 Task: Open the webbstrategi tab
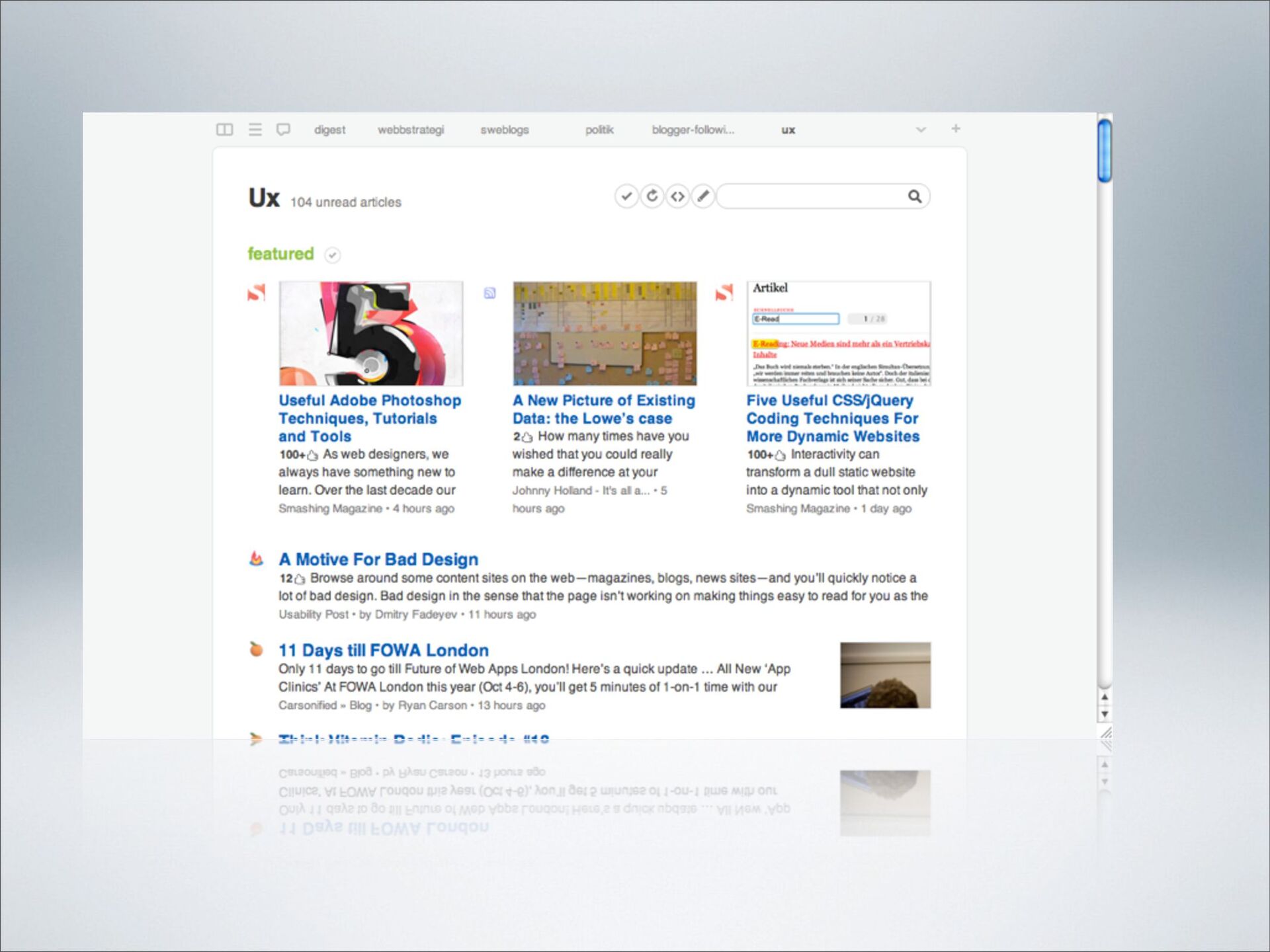click(x=411, y=130)
